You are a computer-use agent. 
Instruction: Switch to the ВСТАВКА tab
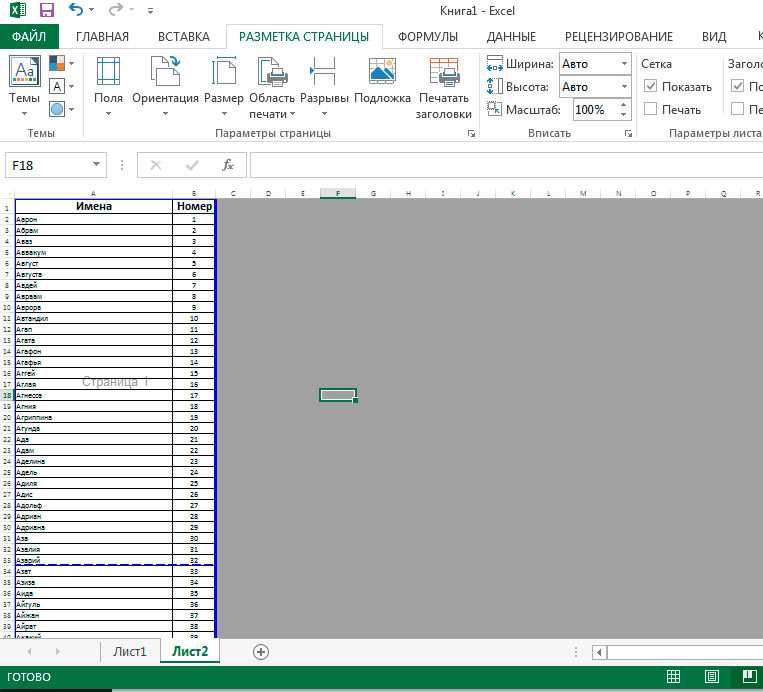[x=183, y=36]
